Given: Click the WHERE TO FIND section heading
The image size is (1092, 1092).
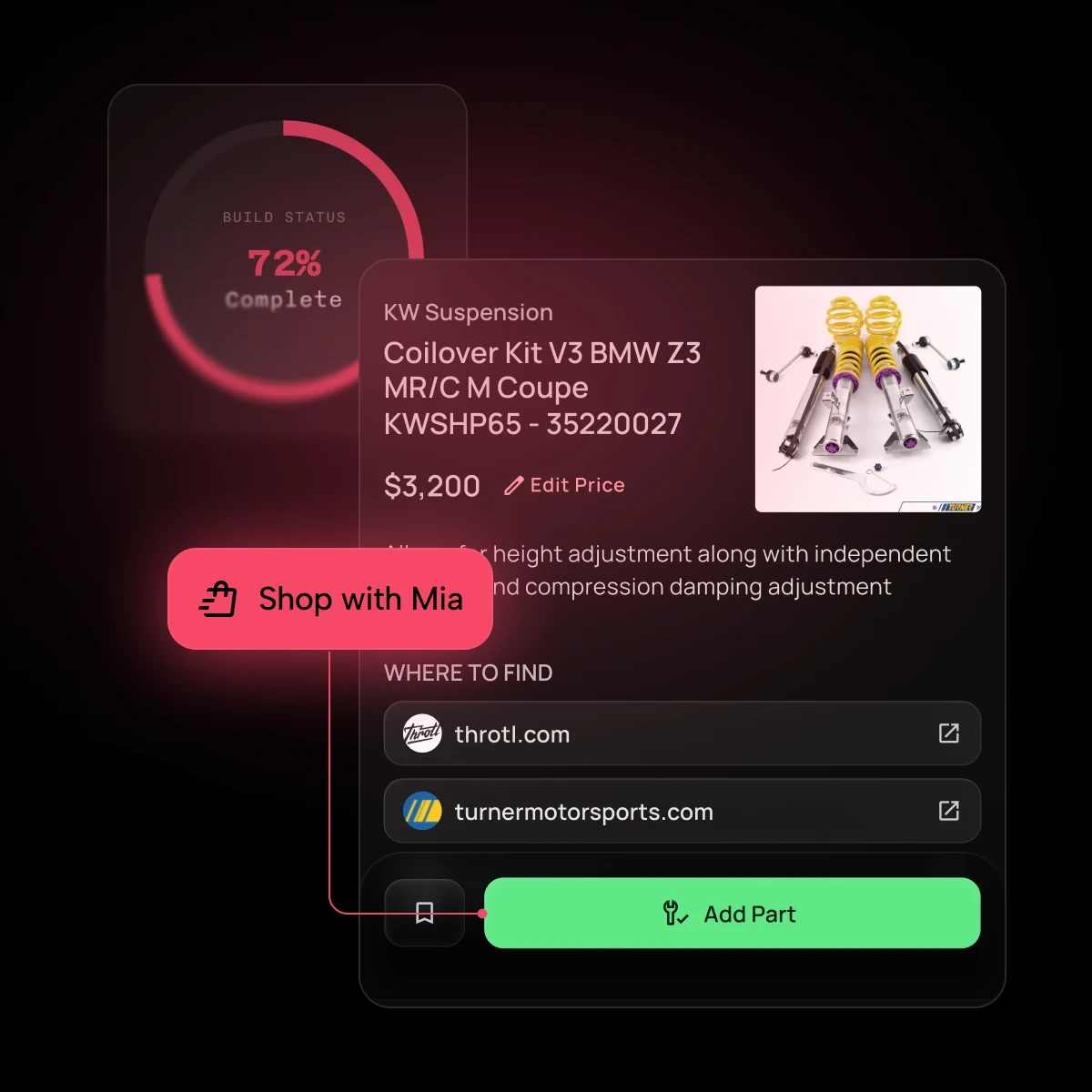Looking at the screenshot, I should coord(469,672).
